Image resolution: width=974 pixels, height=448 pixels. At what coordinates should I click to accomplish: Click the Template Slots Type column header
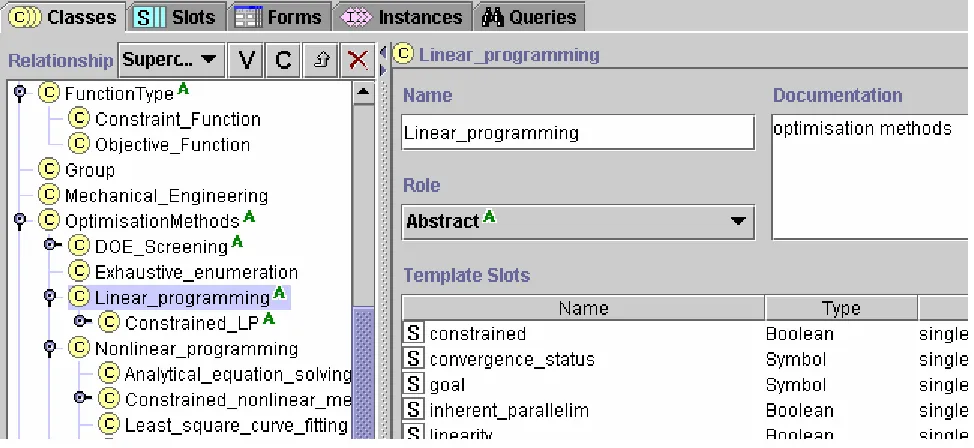(x=842, y=308)
